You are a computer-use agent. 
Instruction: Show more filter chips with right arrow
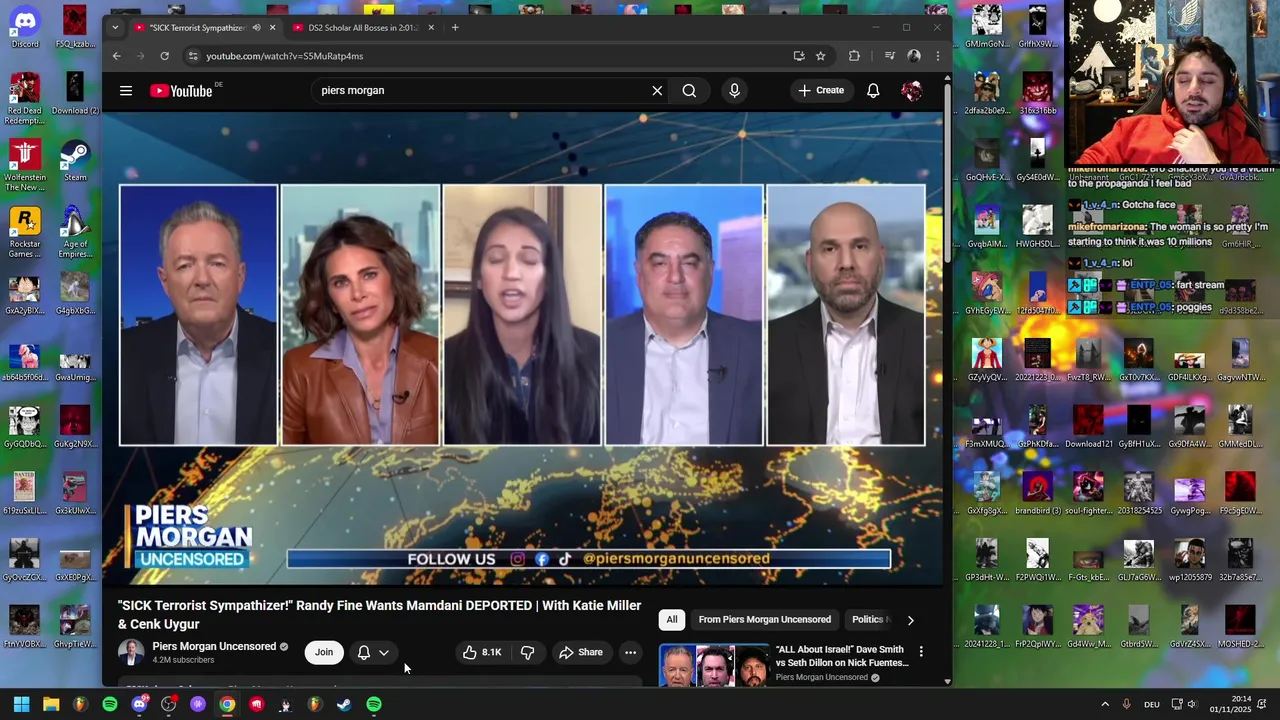910,620
